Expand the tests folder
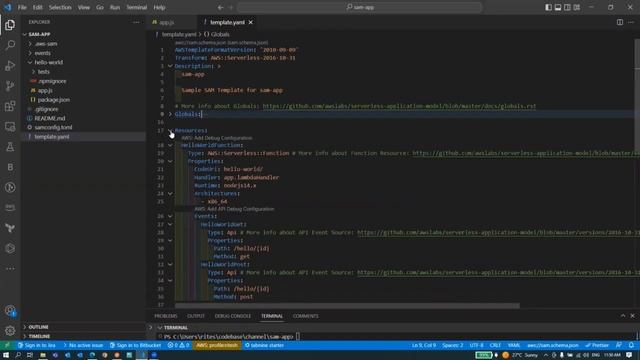 [33, 72]
